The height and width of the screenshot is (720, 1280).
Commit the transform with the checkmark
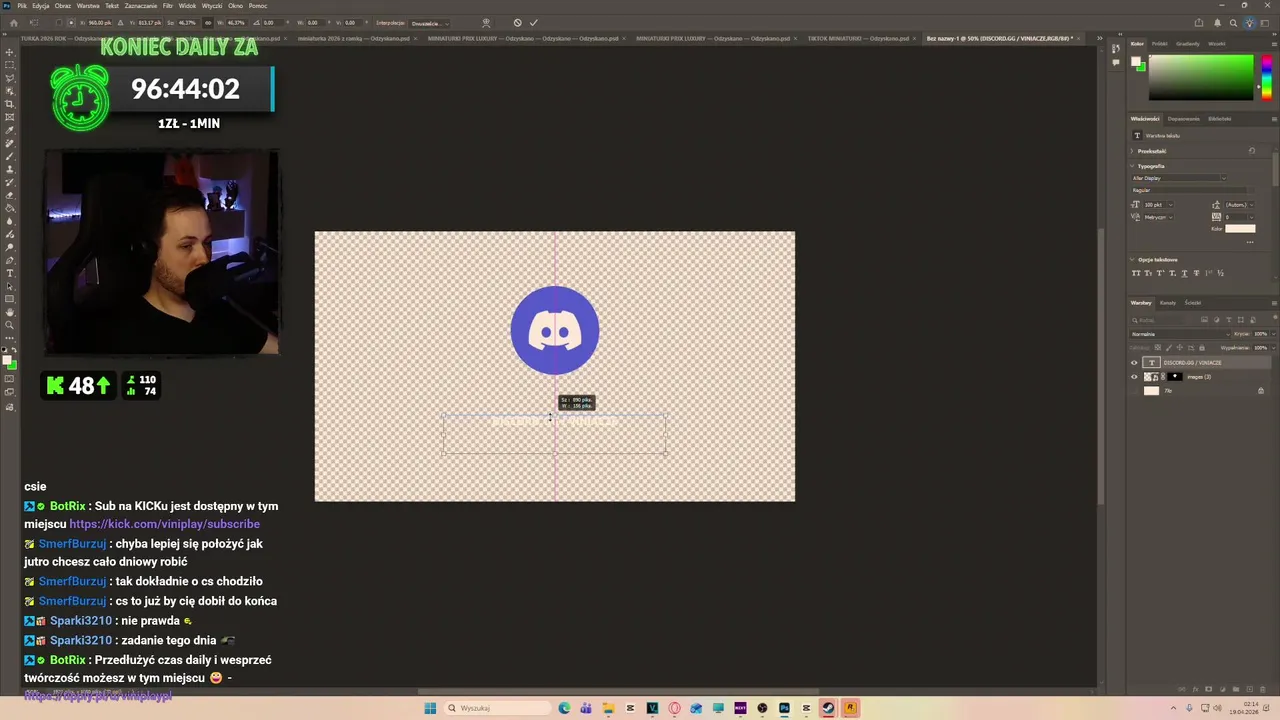(533, 22)
